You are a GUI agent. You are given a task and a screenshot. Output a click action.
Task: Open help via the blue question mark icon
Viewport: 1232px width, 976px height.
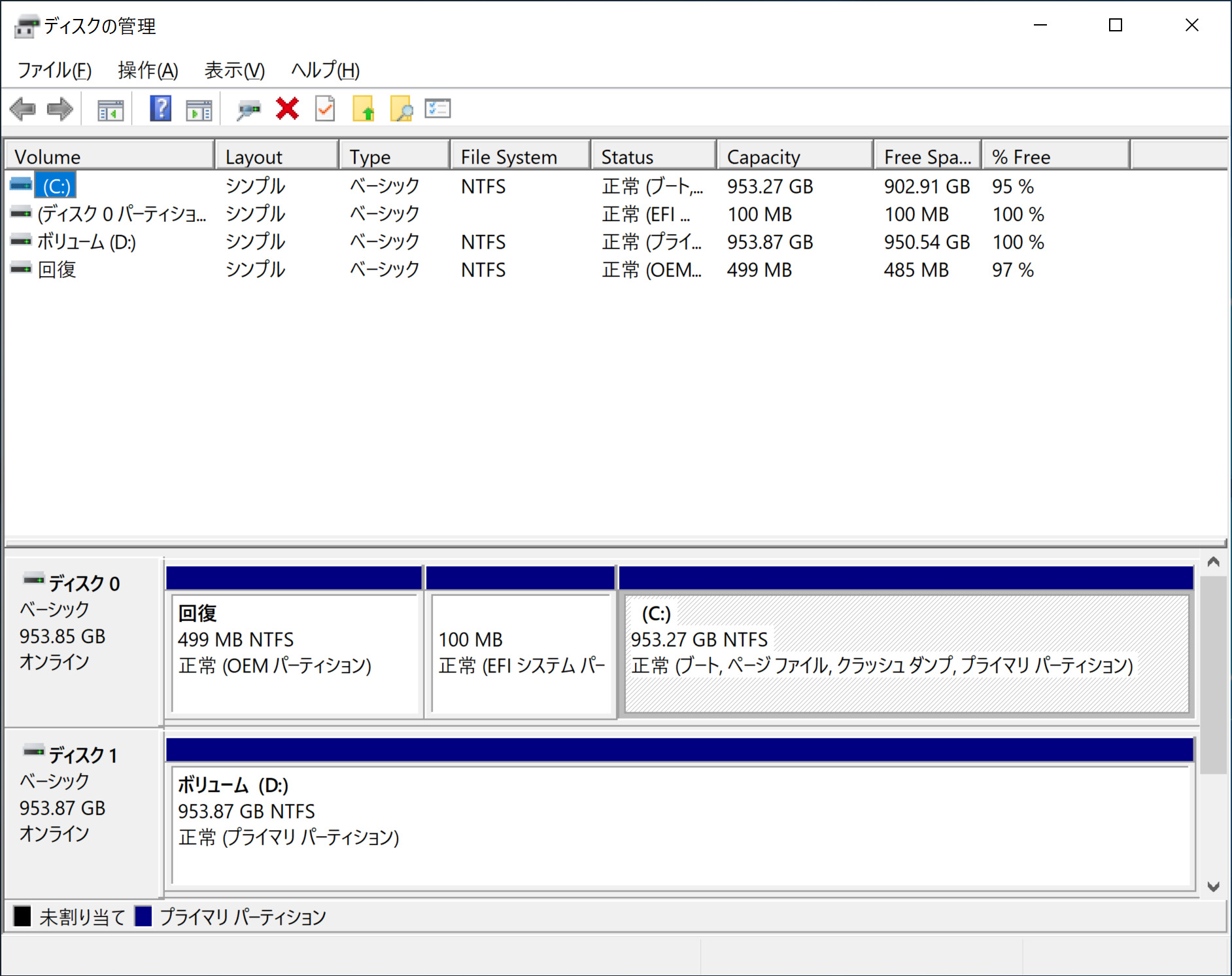(x=159, y=109)
